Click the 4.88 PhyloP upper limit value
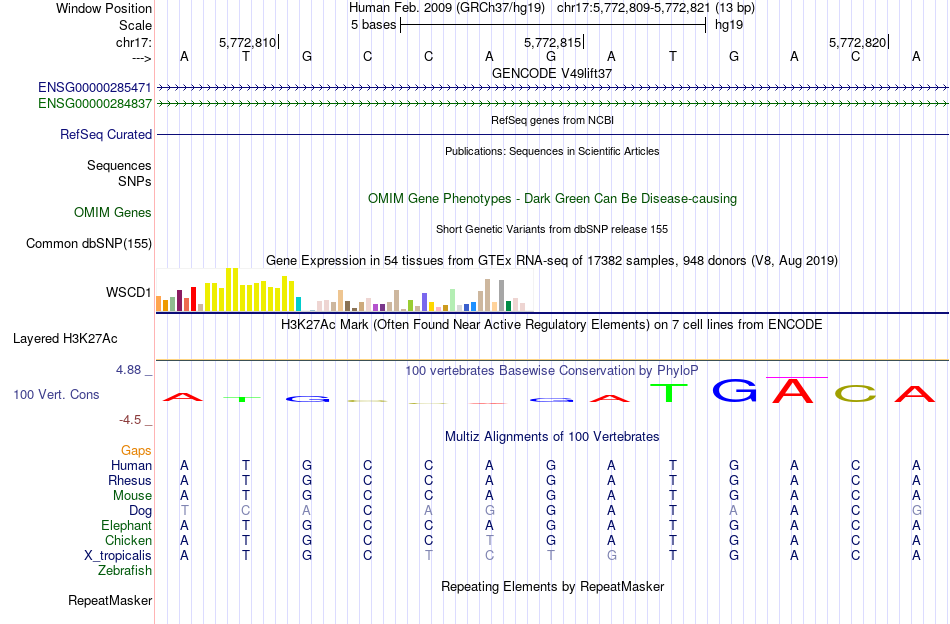 pos(129,370)
